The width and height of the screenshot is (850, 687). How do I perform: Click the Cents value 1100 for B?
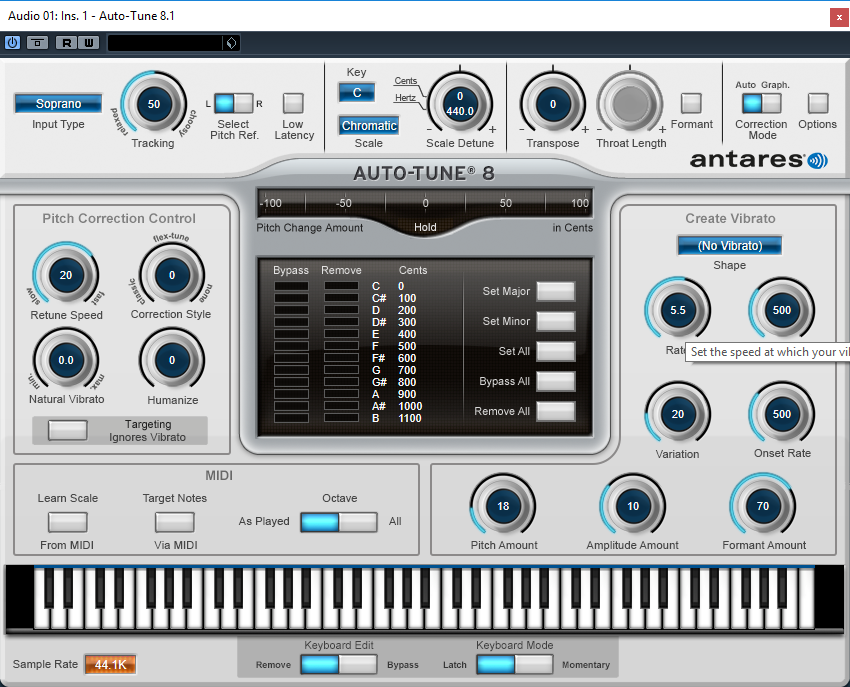(409, 418)
